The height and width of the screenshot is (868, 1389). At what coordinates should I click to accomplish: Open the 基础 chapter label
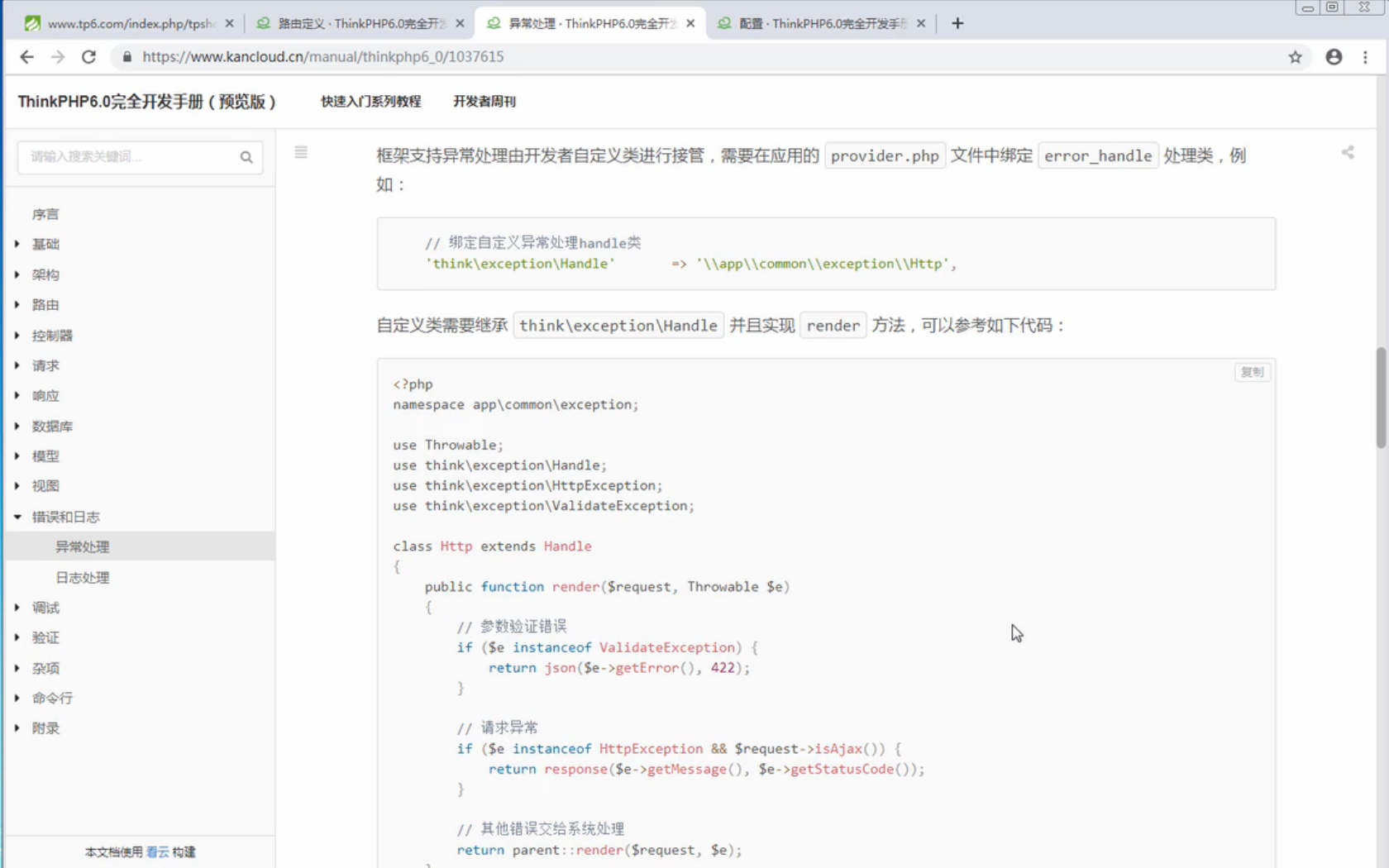point(45,244)
